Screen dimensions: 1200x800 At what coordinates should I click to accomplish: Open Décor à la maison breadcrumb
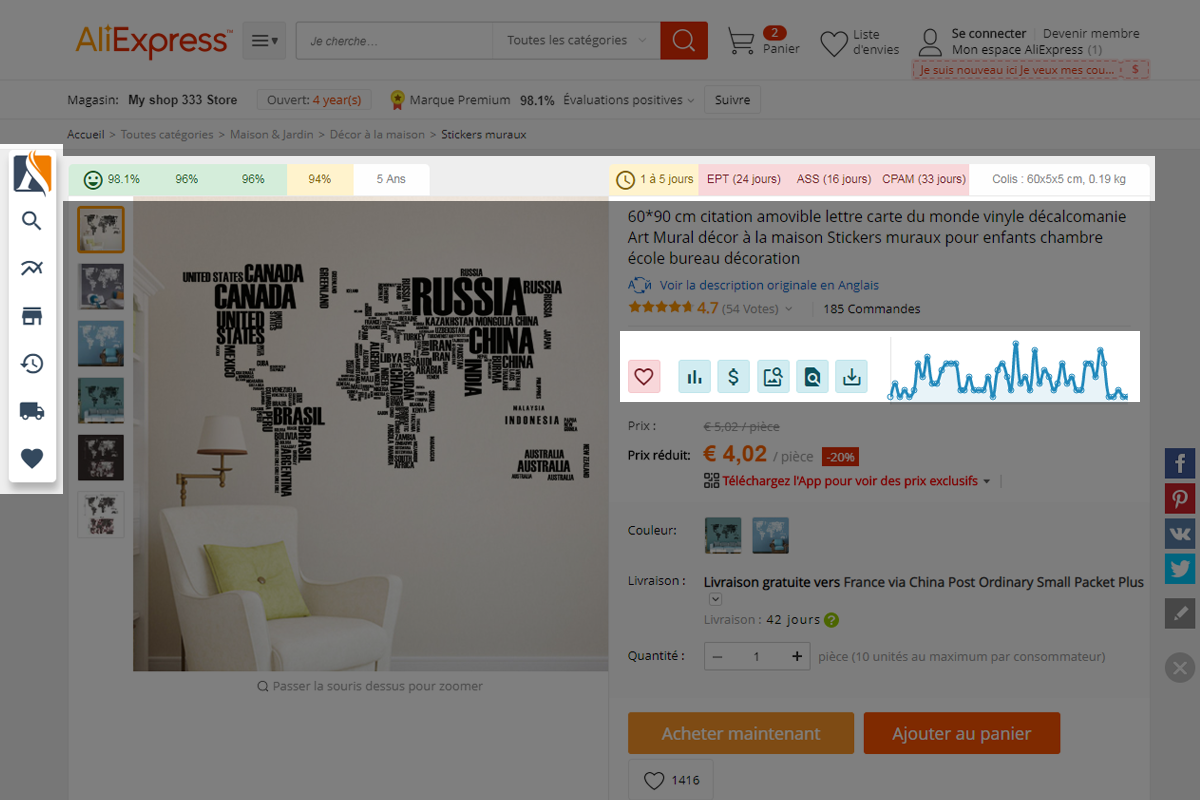(377, 134)
